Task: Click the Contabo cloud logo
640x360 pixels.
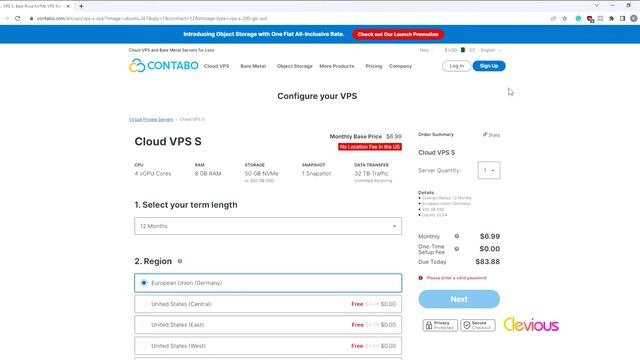Action: (164, 65)
